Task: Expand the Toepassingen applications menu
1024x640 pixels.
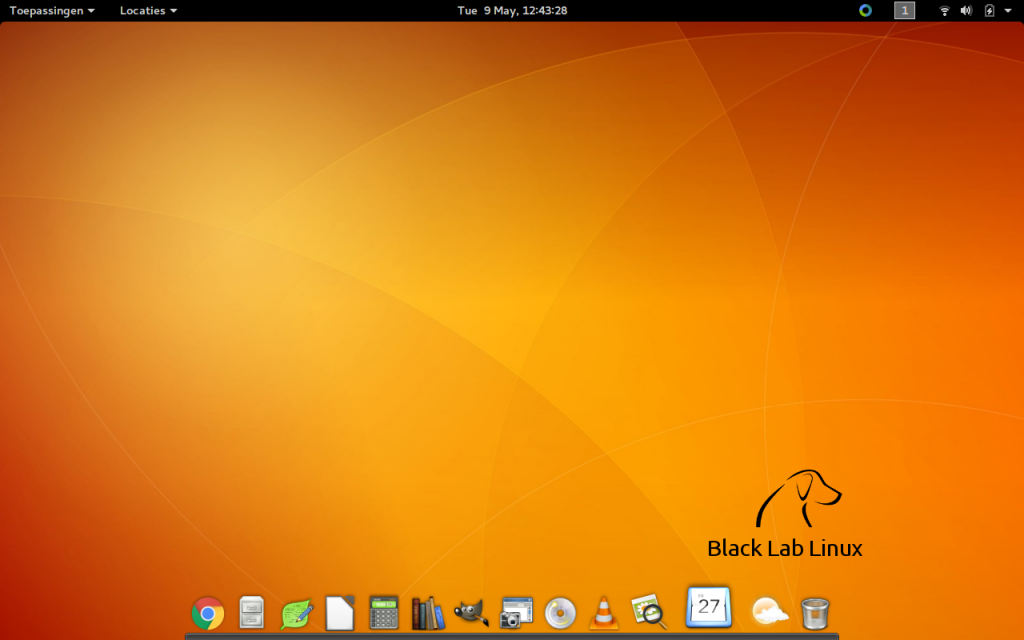Action: pyautogui.click(x=52, y=10)
